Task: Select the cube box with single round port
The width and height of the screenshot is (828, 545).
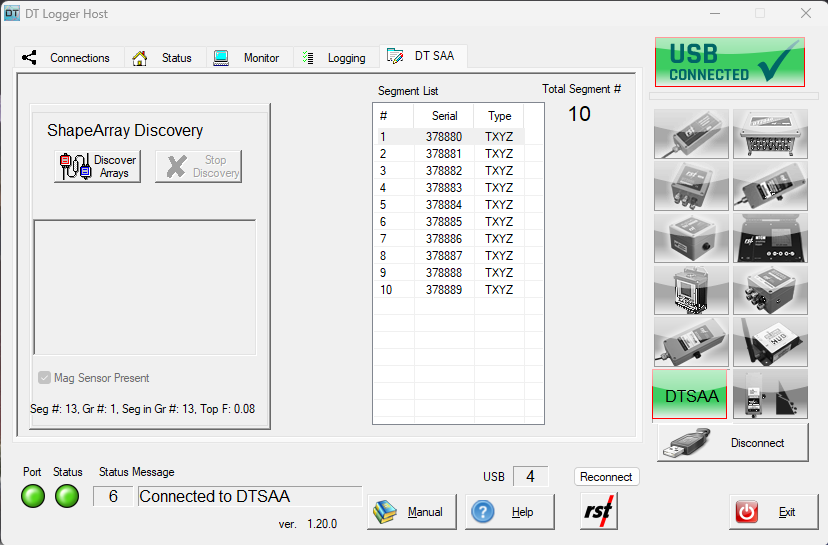Action: [691, 238]
